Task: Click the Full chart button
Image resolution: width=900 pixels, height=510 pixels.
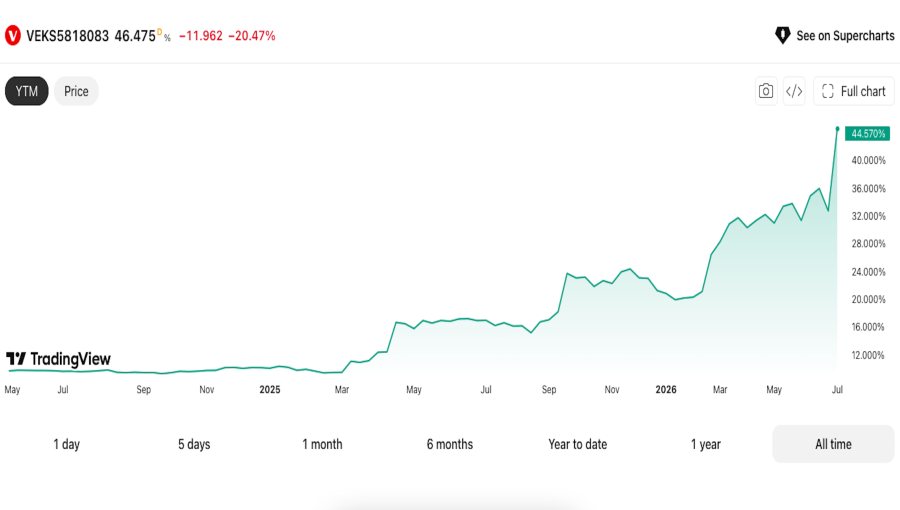Action: [x=854, y=91]
